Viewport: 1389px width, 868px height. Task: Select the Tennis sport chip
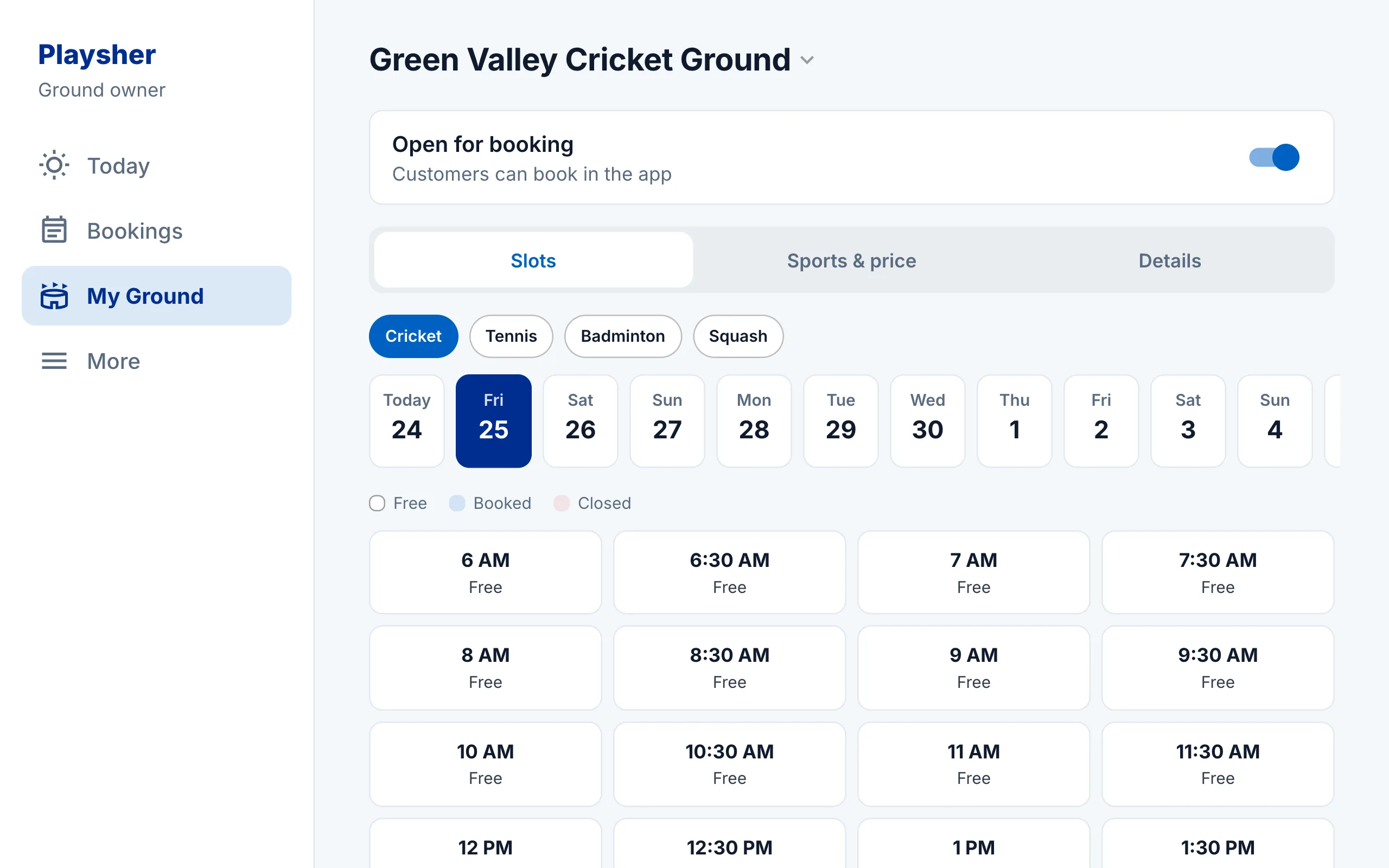(x=511, y=336)
